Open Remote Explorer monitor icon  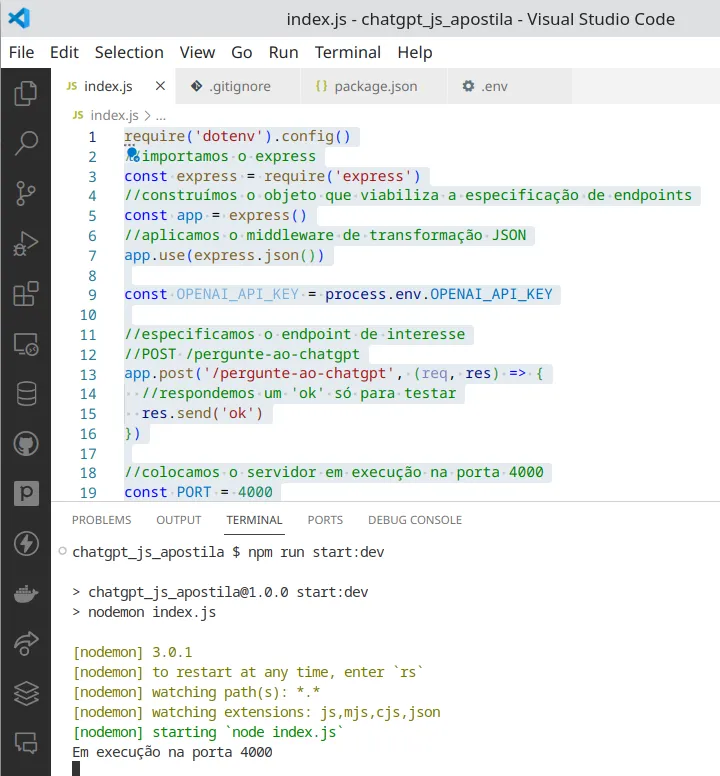(26, 344)
